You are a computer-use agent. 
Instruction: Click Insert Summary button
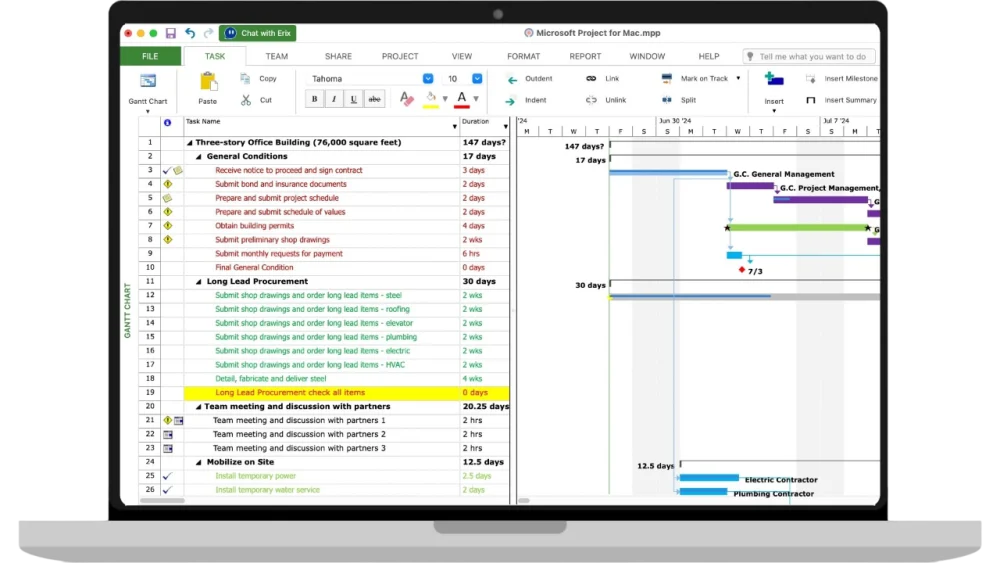tap(842, 100)
